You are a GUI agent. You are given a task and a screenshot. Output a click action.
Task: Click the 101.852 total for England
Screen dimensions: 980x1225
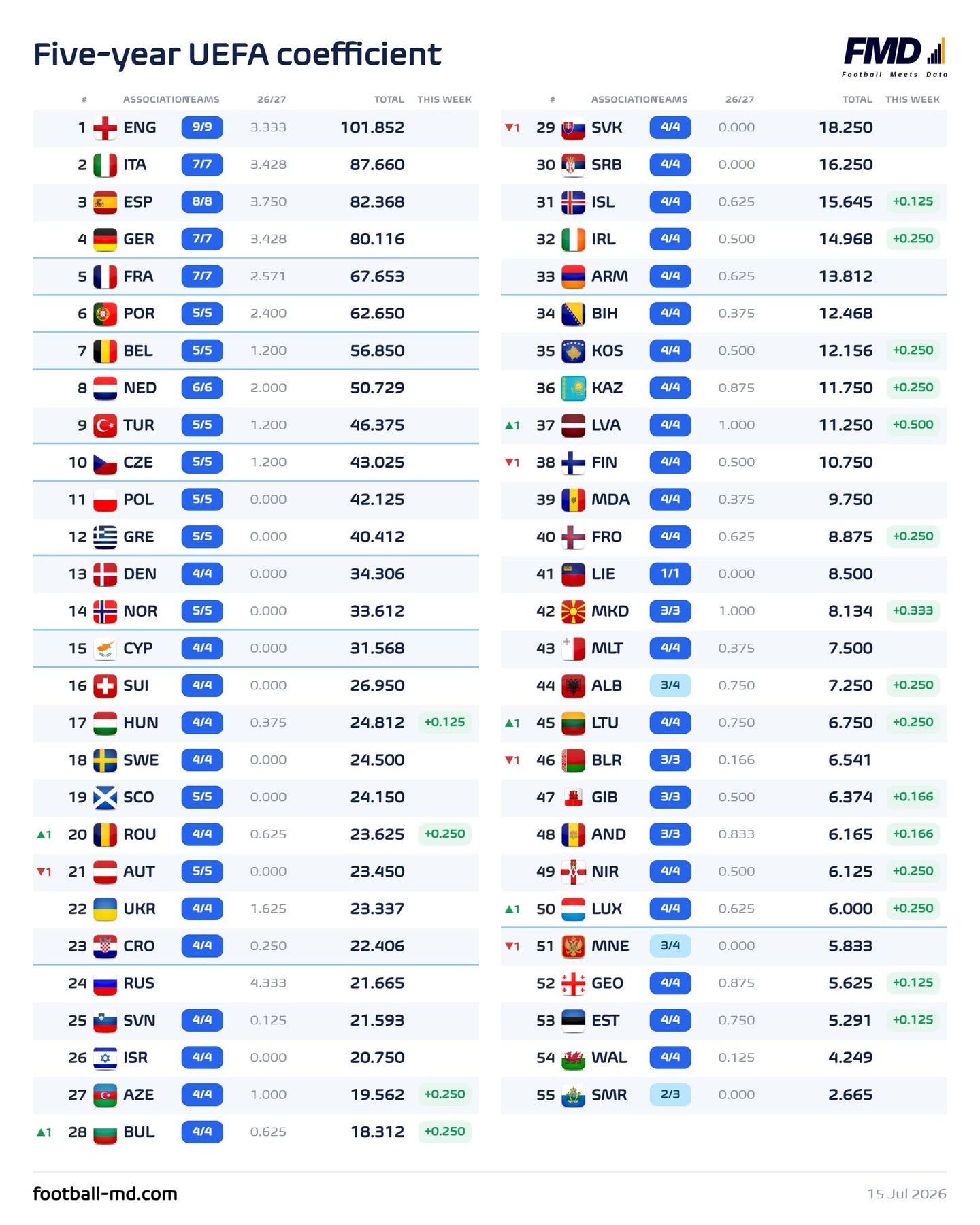pos(372,127)
